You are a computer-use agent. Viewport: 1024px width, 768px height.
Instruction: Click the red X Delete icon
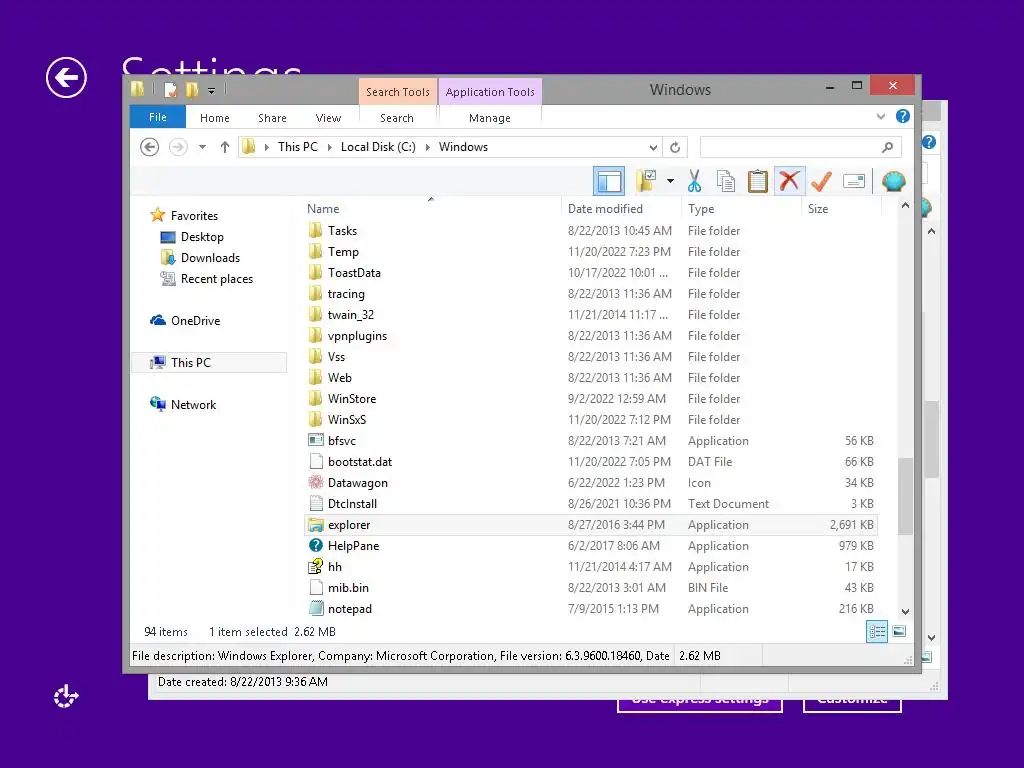790,181
